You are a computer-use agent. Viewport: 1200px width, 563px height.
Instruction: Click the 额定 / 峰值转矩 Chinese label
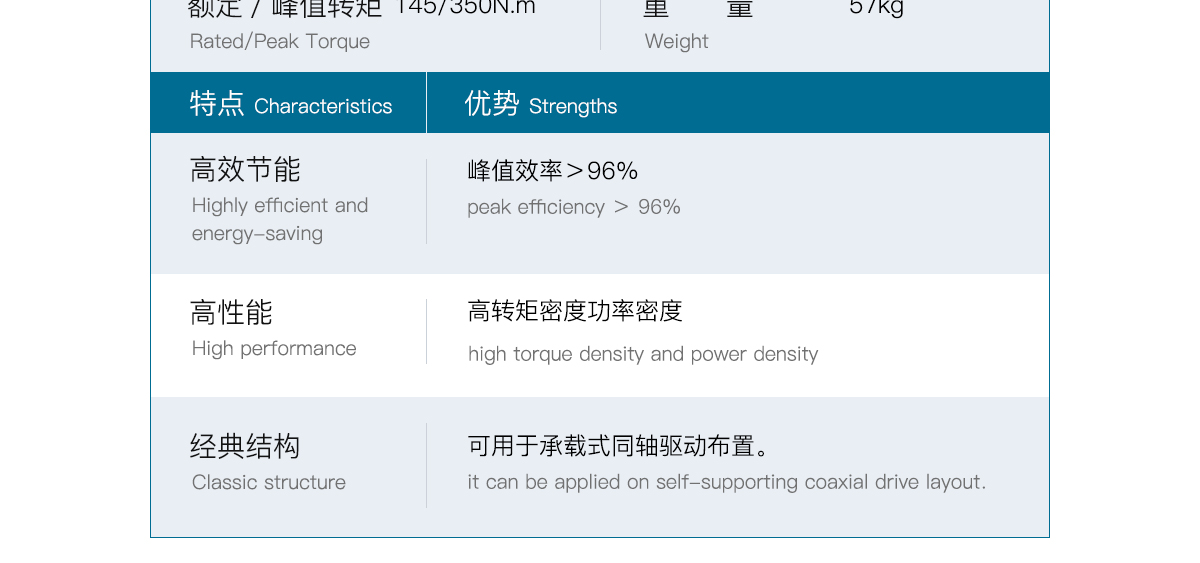point(285,9)
